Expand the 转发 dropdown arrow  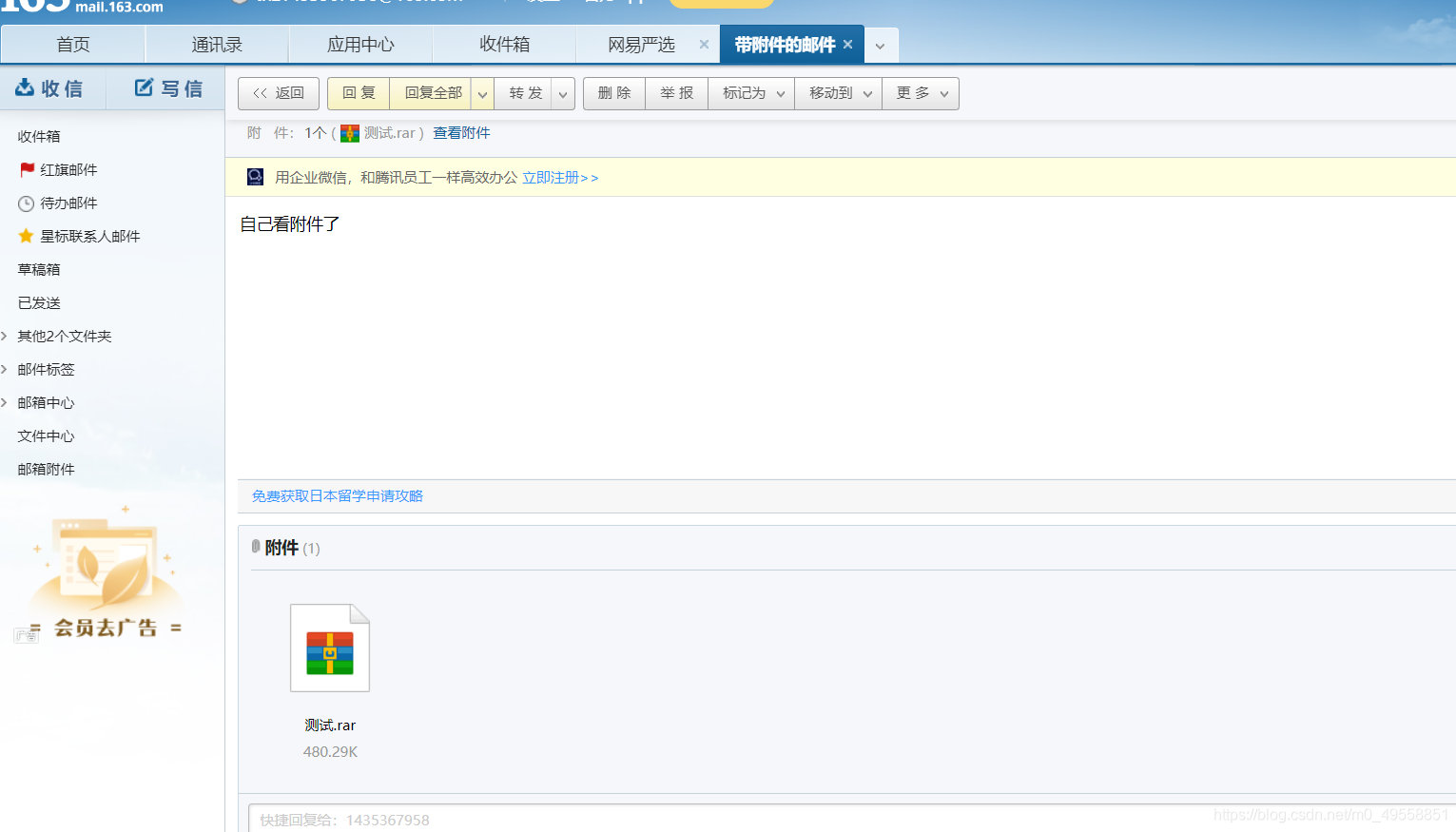(563, 93)
